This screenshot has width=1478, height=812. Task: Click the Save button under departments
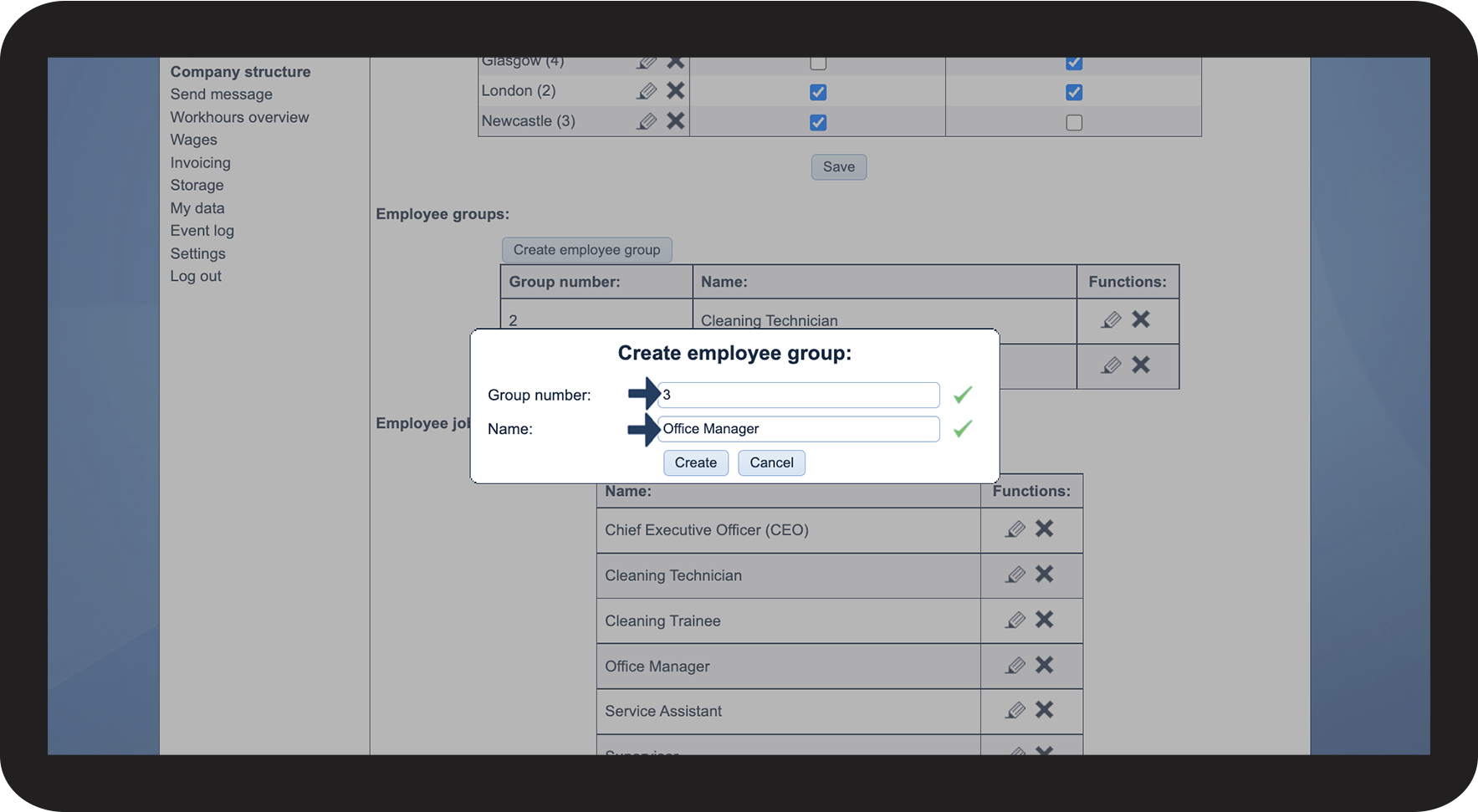pos(838,167)
